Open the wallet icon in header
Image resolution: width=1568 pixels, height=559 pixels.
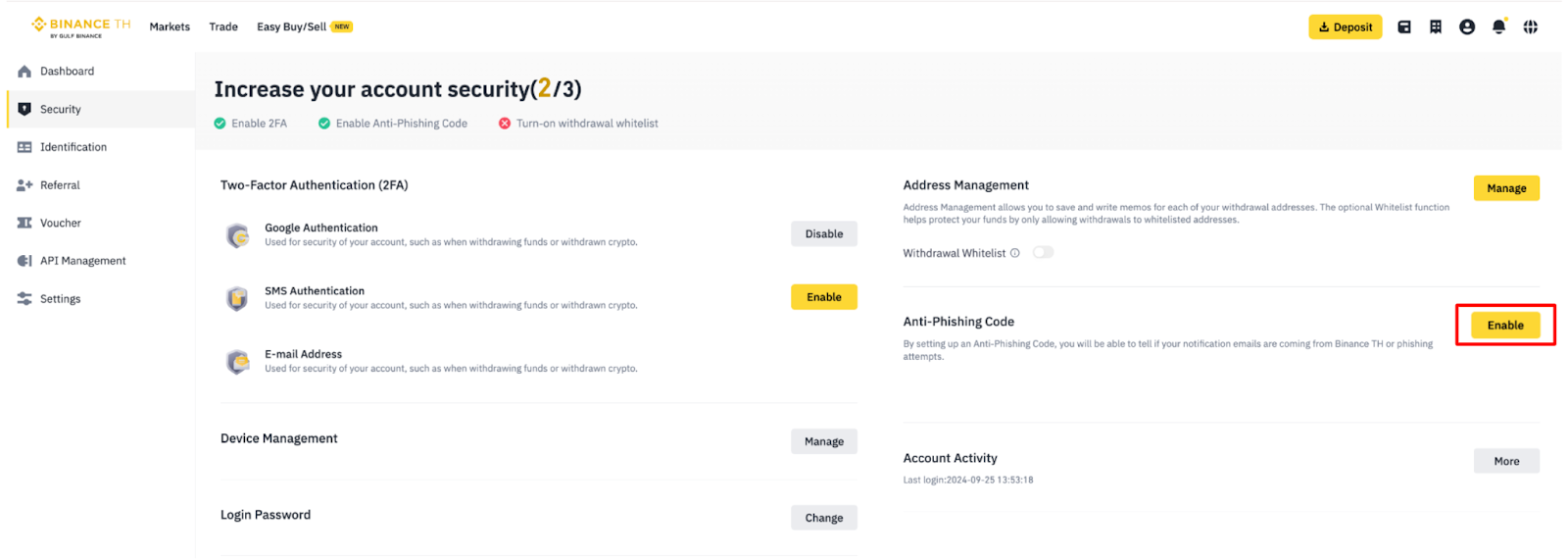click(x=1403, y=27)
